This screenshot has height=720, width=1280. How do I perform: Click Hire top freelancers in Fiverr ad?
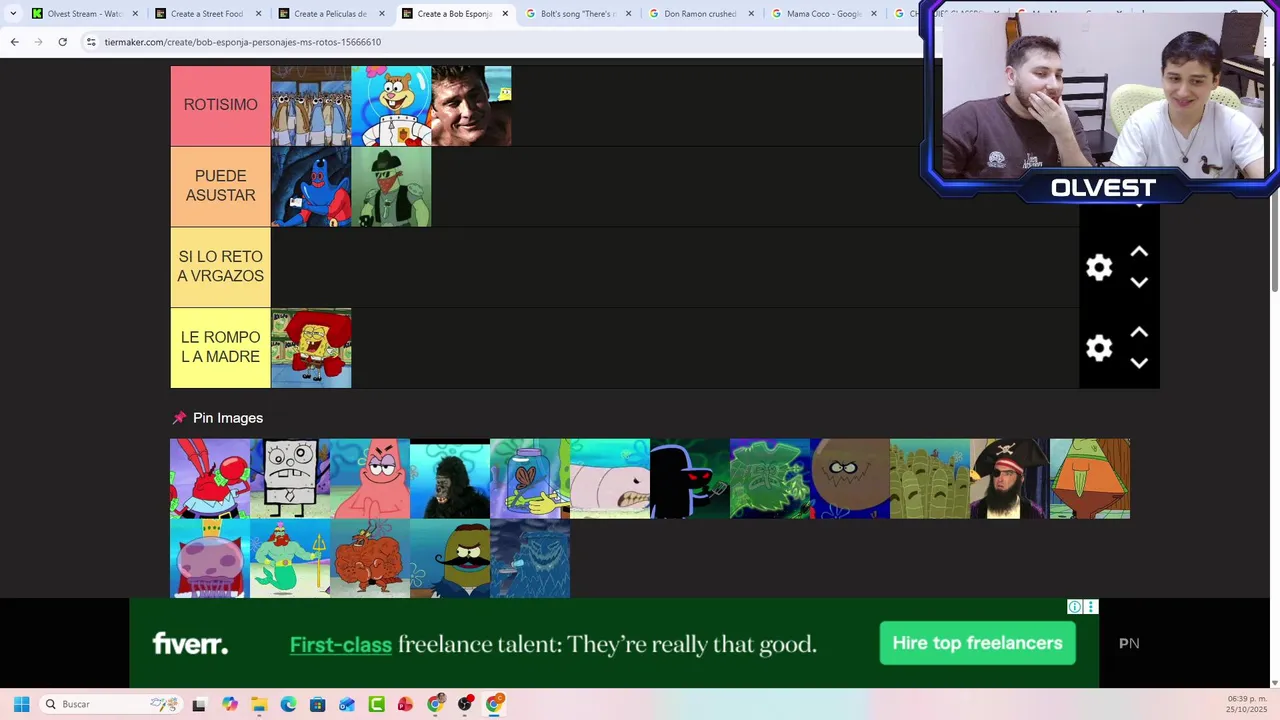(x=977, y=643)
